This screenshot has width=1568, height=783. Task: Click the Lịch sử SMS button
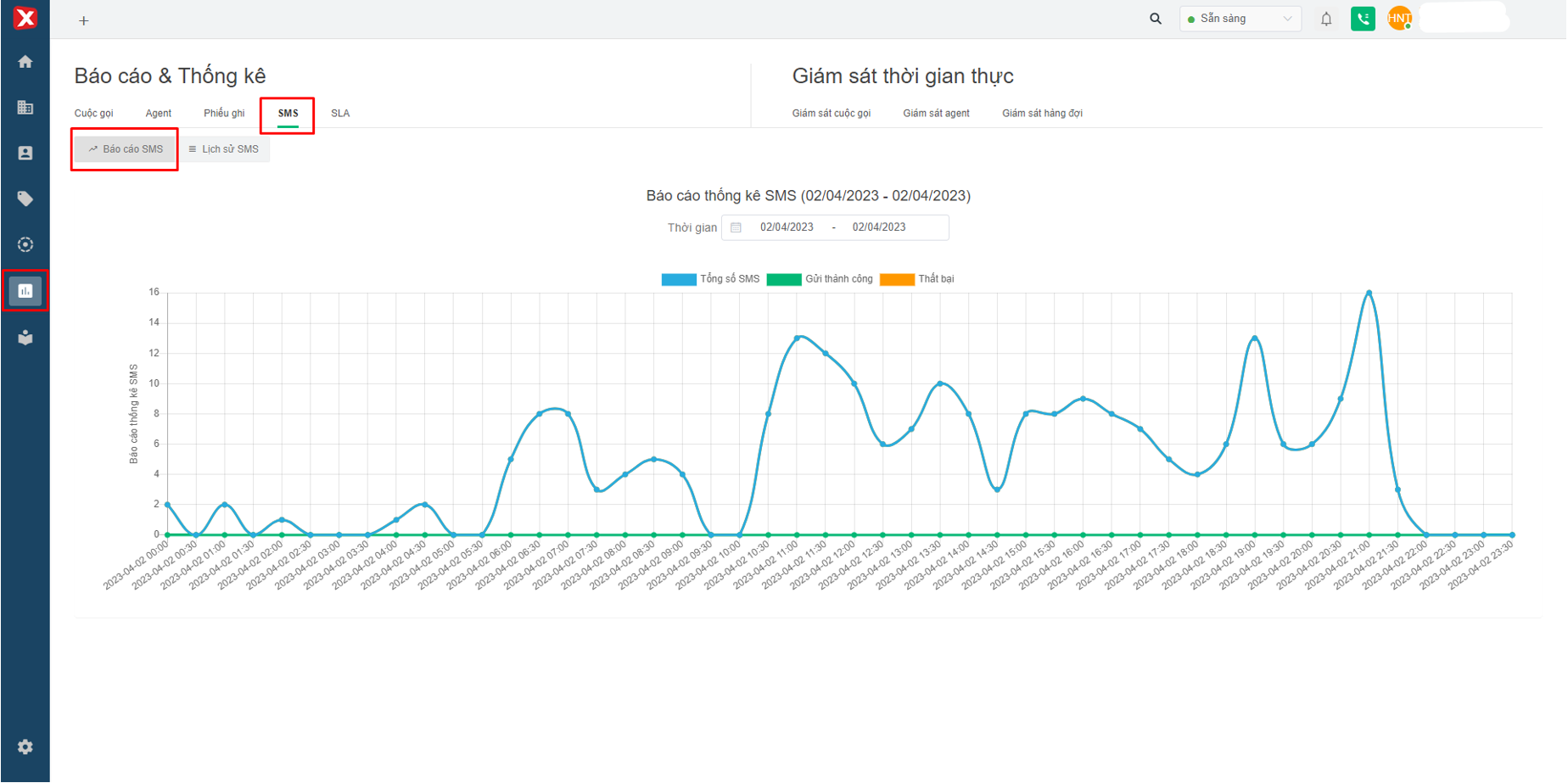pos(224,149)
